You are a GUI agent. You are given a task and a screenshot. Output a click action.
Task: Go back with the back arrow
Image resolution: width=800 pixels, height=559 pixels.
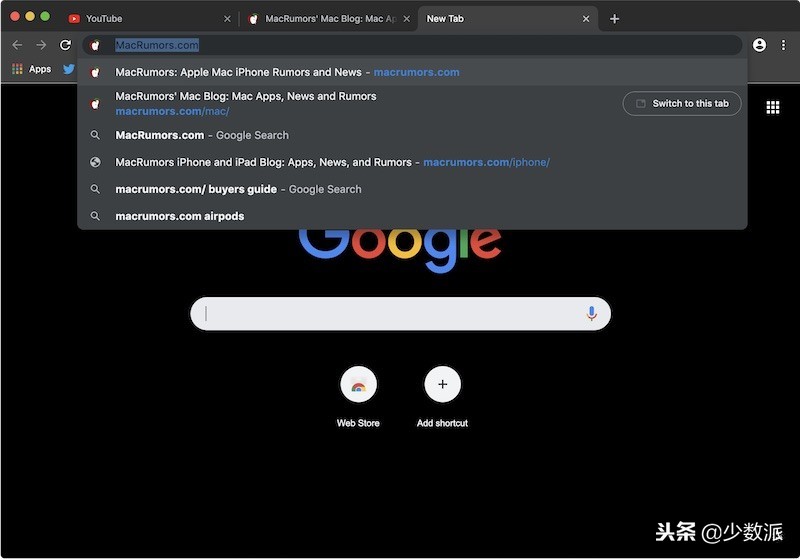point(17,45)
